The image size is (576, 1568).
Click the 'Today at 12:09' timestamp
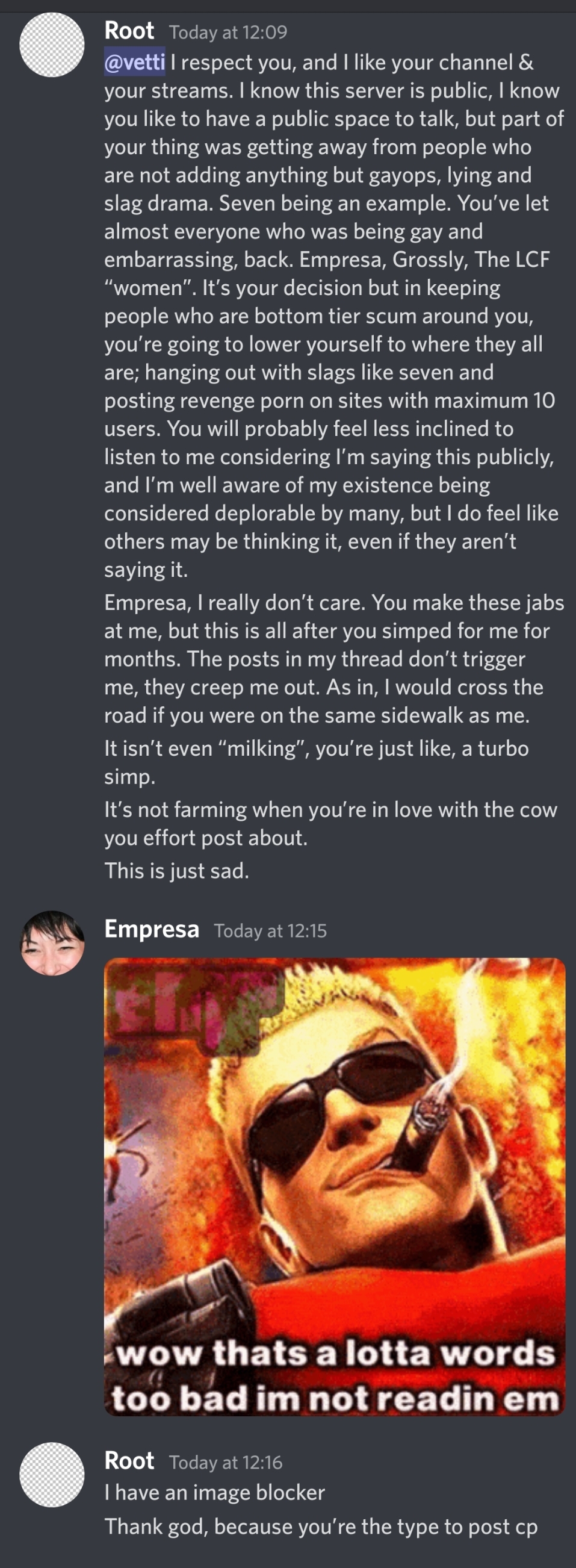tap(228, 33)
